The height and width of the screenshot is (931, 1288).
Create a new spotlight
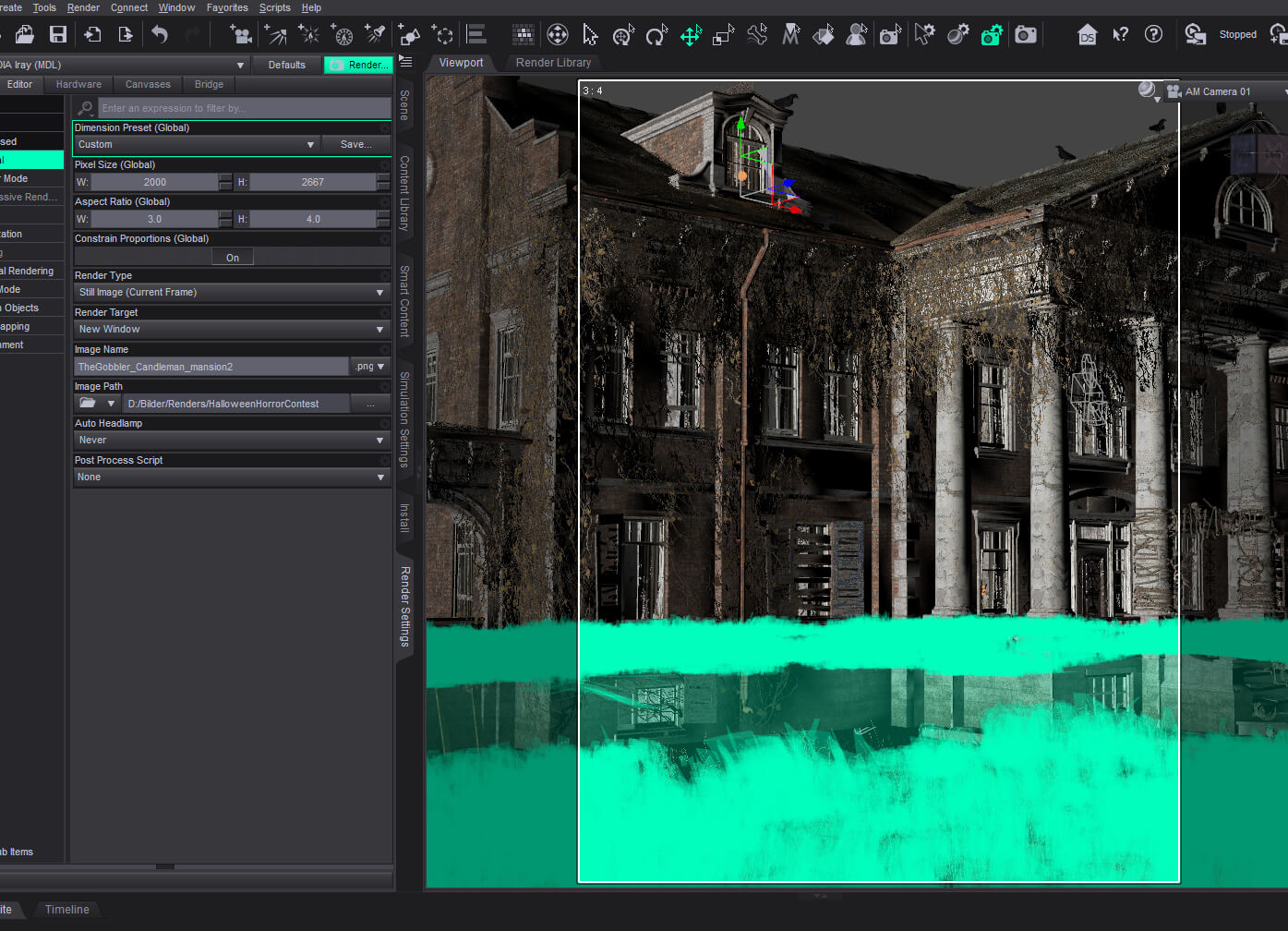coord(375,35)
